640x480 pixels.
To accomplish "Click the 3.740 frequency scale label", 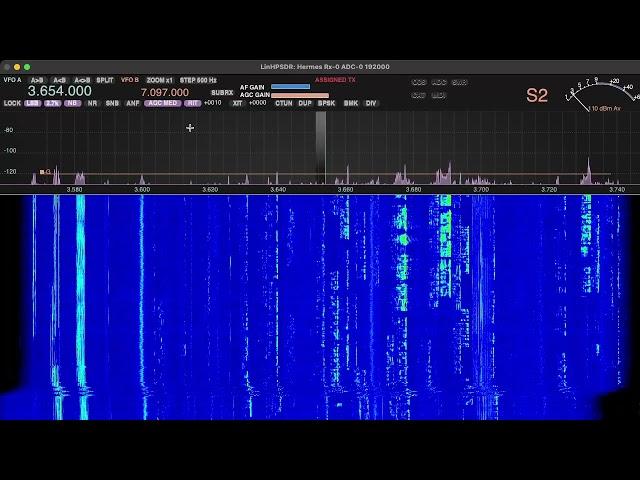I will [x=617, y=189].
